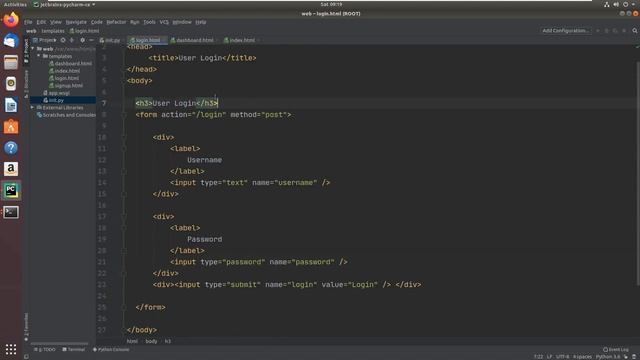
Task: Open the Amazon launcher in the dock
Action: coord(11,169)
